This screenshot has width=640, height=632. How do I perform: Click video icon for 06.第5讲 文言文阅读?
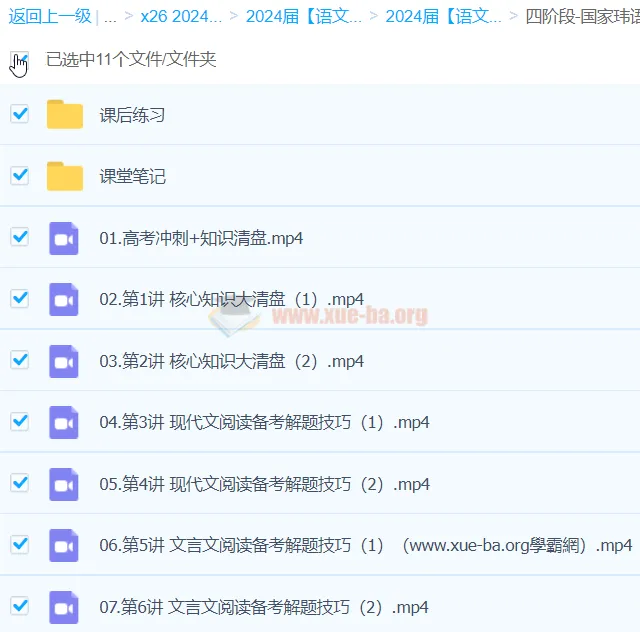(64, 545)
